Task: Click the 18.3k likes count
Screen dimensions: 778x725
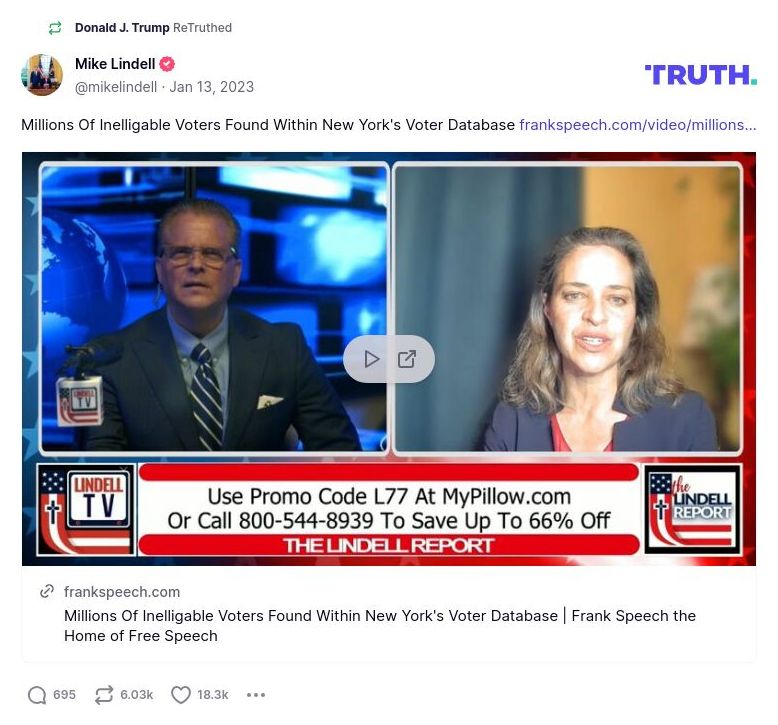Action: (213, 695)
